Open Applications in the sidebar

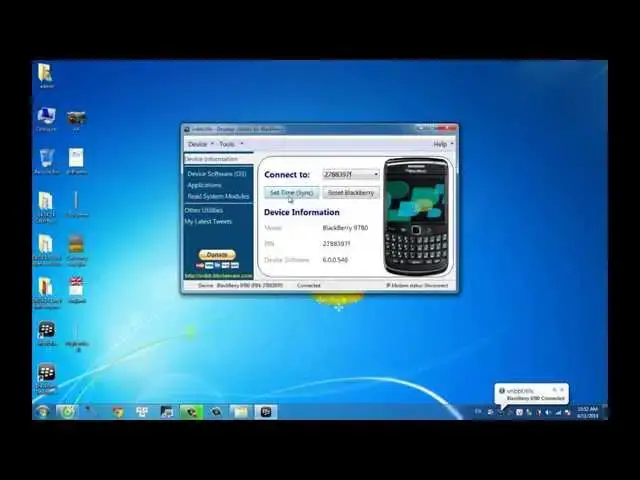pyautogui.click(x=204, y=185)
